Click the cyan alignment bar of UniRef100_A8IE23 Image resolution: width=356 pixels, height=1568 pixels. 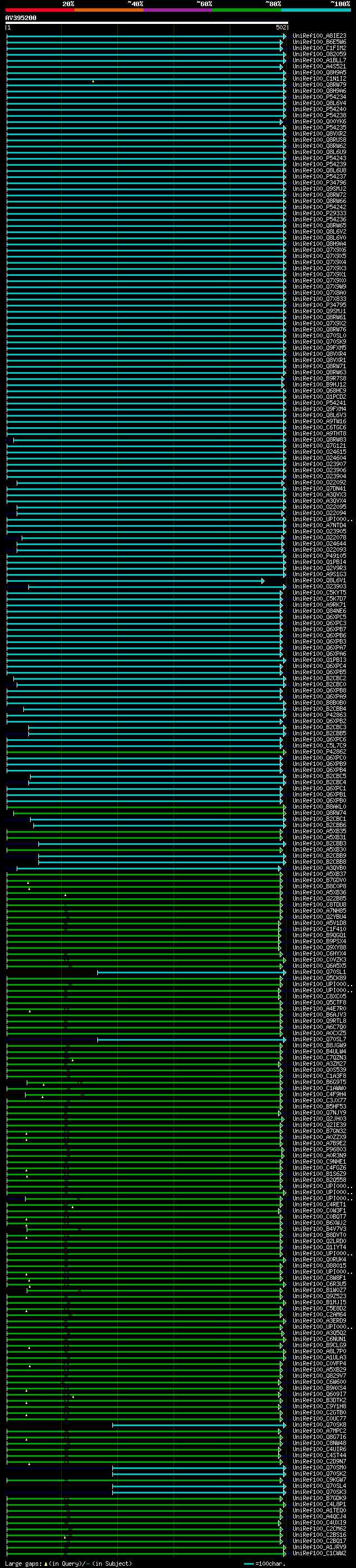[146, 37]
